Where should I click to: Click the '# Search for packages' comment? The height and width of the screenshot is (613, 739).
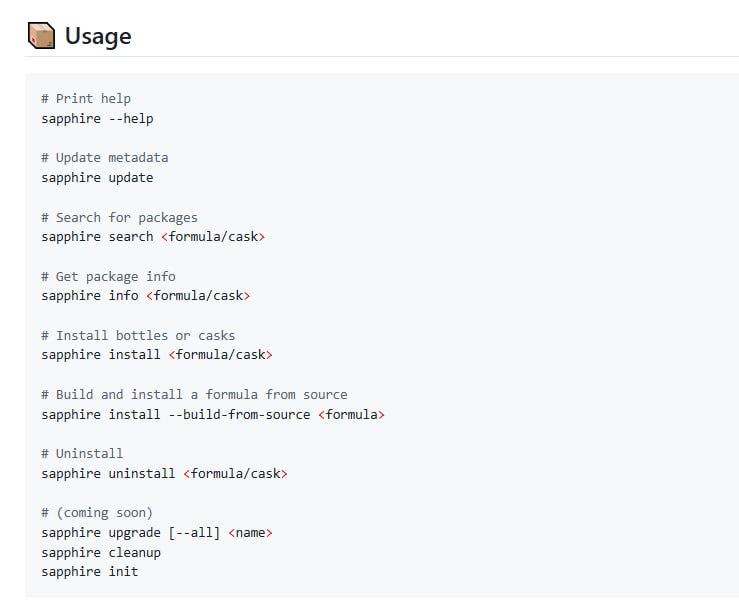(x=119, y=217)
